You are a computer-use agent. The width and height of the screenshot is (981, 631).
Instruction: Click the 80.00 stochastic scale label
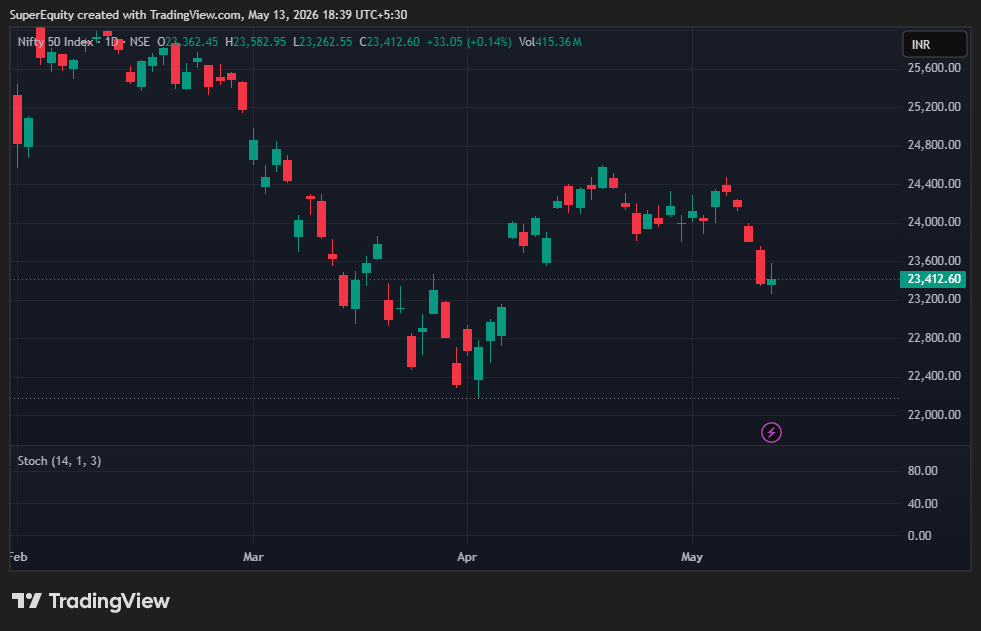922,470
